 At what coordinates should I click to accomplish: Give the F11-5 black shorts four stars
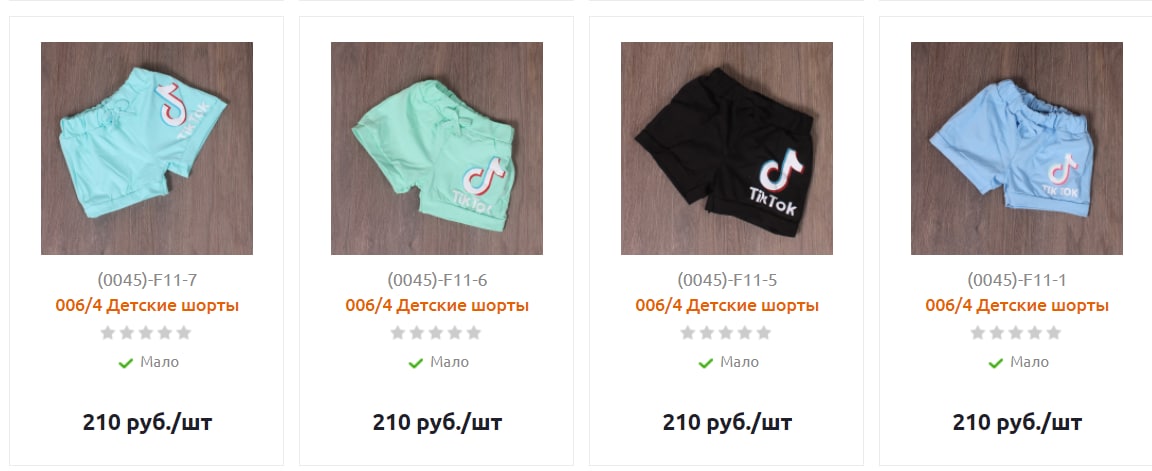pos(745,333)
